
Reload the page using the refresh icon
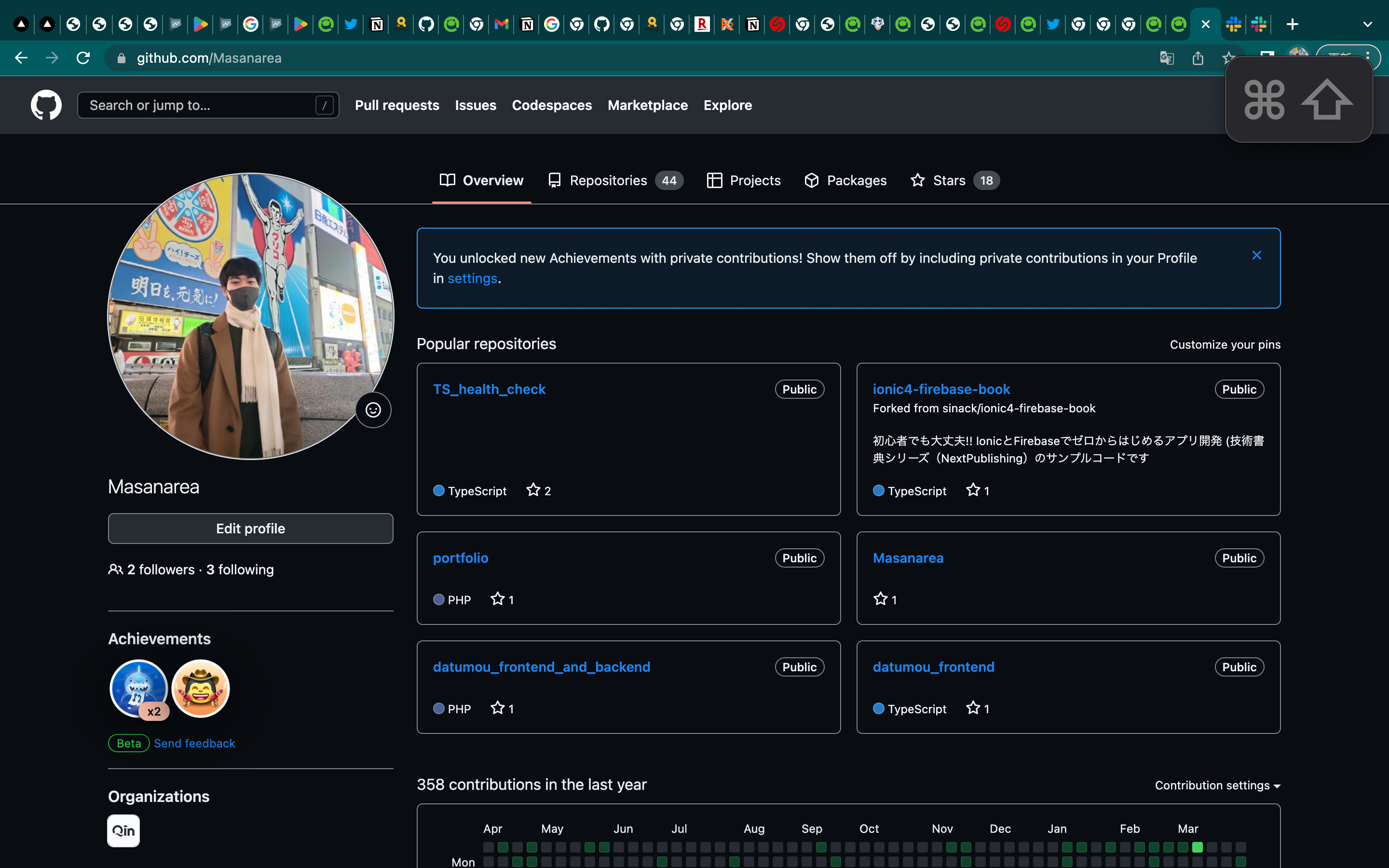[83, 58]
